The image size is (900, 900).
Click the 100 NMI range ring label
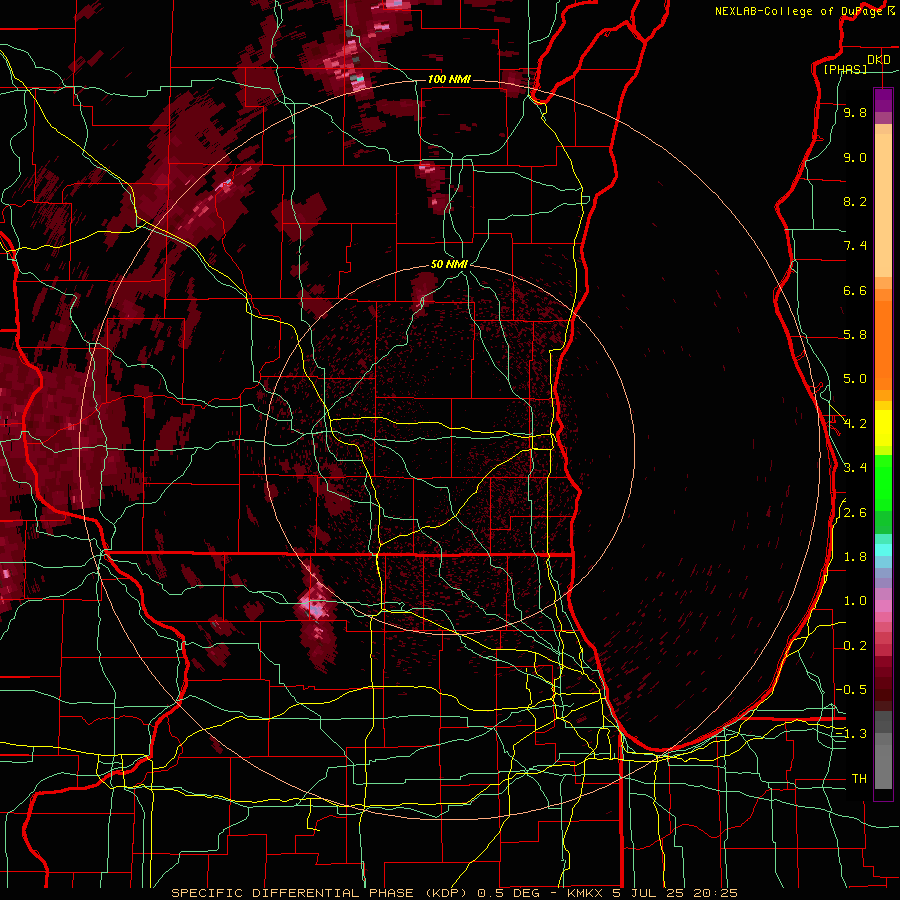[x=449, y=79]
